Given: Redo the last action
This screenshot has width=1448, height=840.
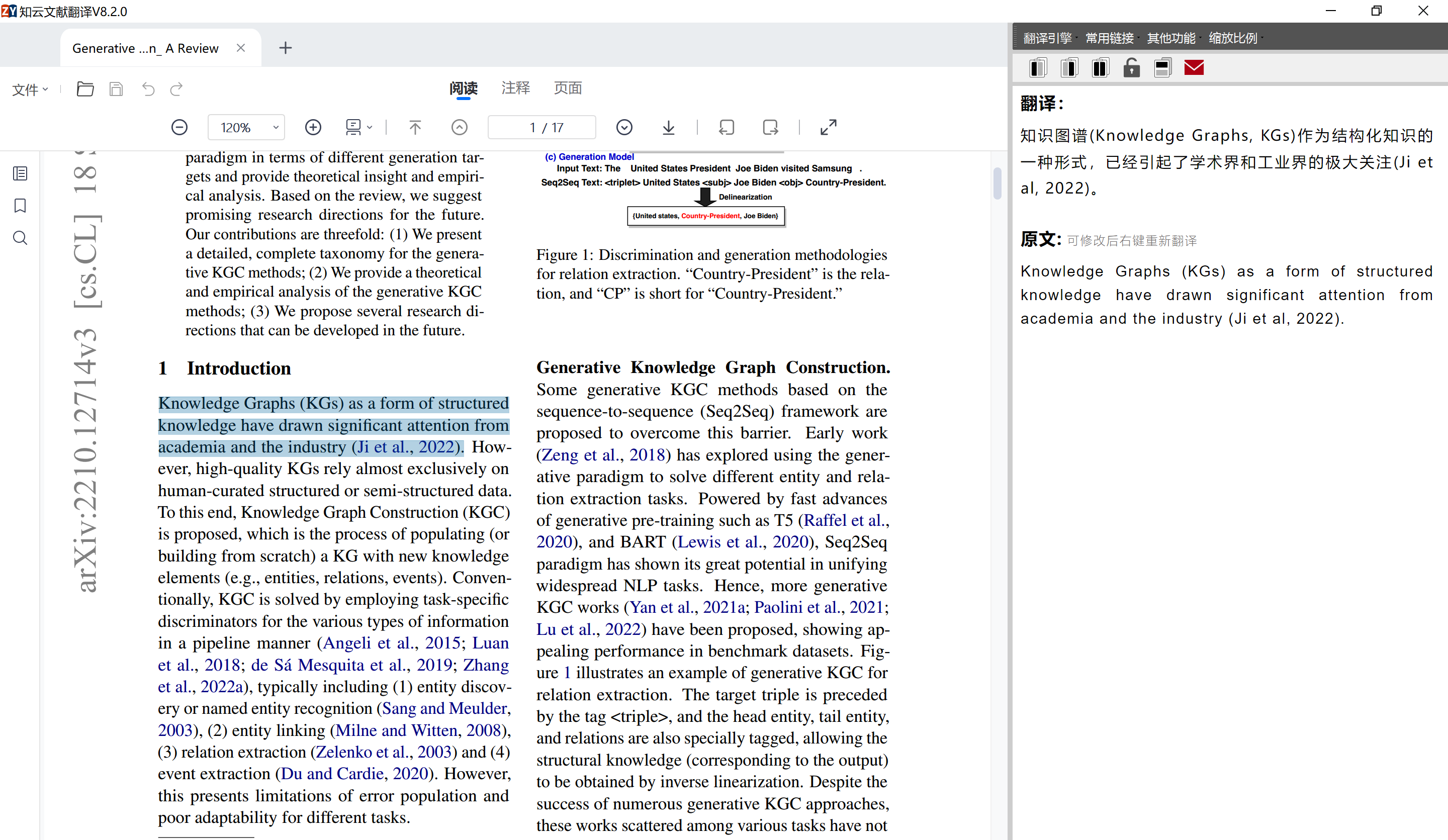Looking at the screenshot, I should pyautogui.click(x=176, y=89).
